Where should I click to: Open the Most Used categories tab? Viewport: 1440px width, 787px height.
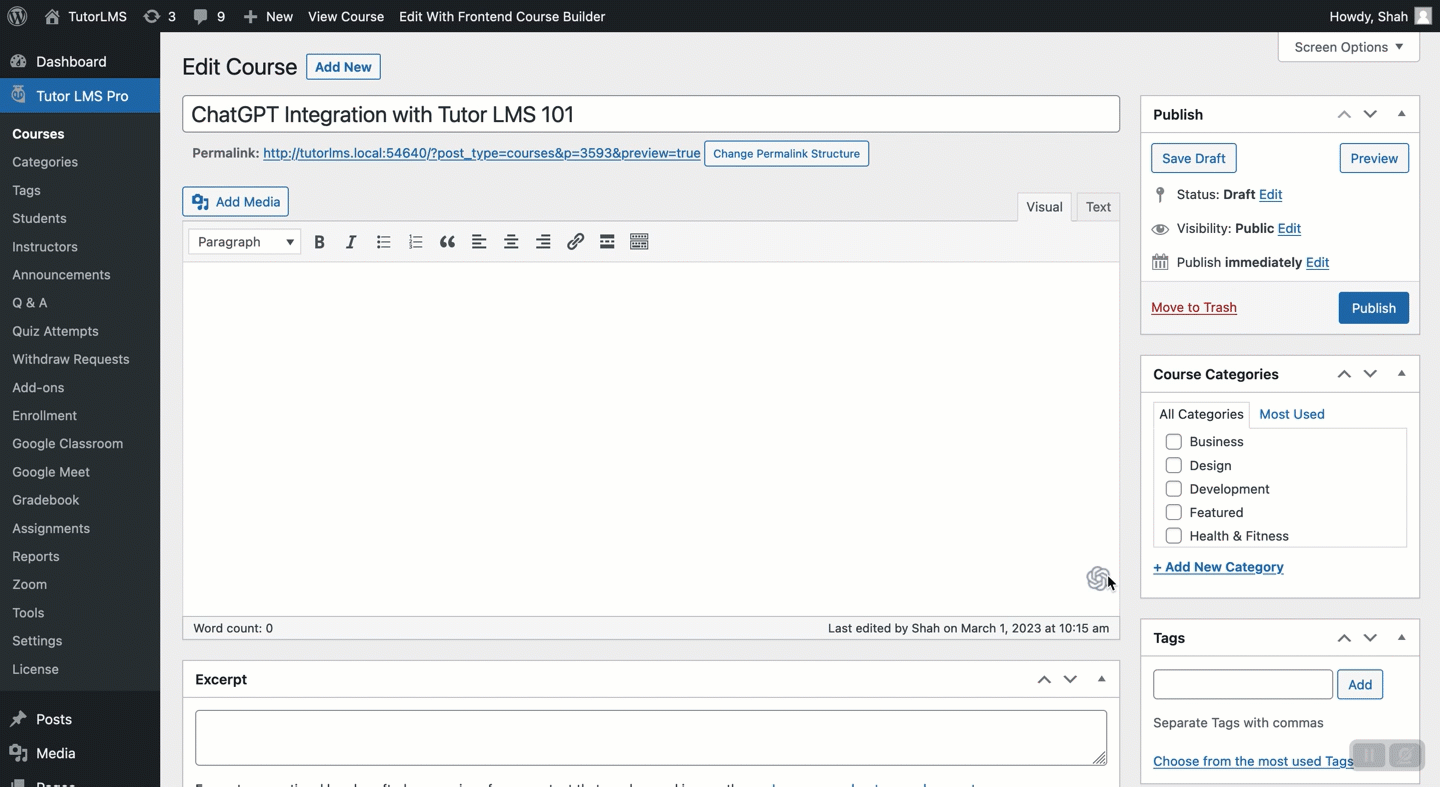tap(1291, 413)
